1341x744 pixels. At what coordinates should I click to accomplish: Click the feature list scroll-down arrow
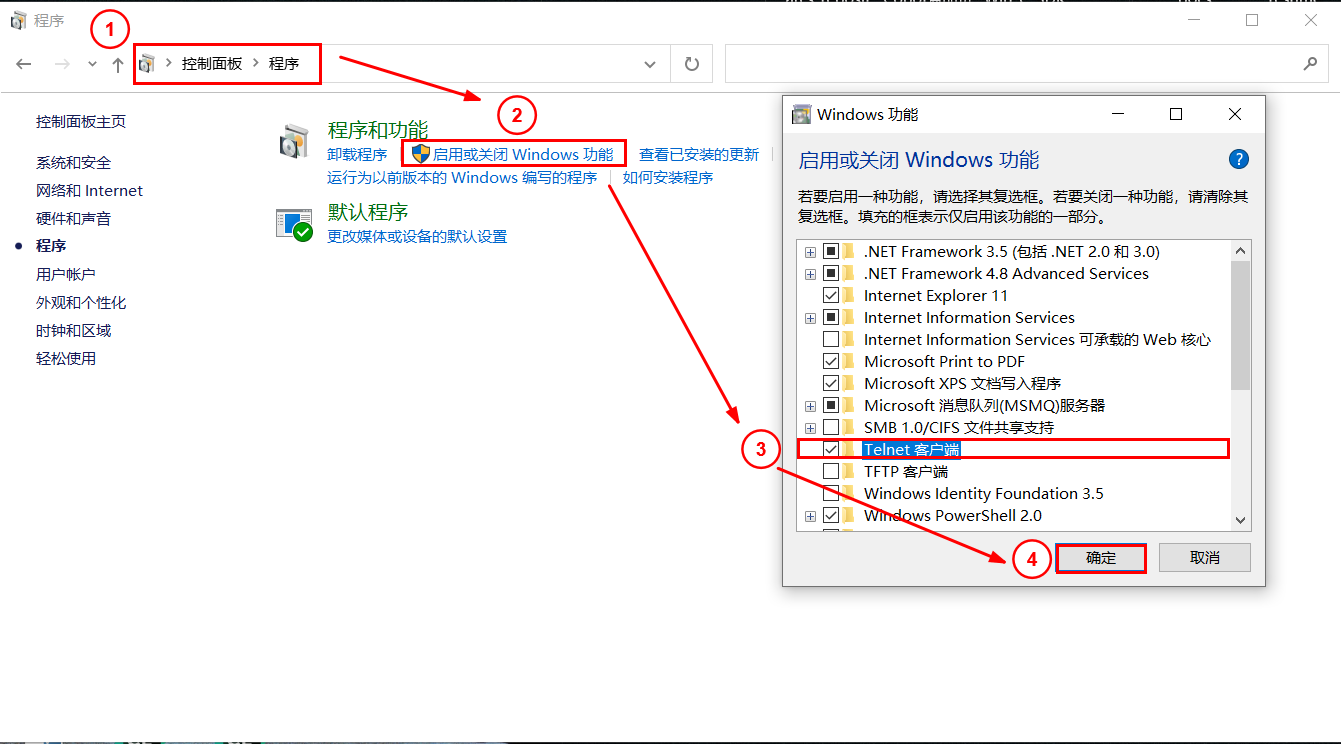(1240, 520)
